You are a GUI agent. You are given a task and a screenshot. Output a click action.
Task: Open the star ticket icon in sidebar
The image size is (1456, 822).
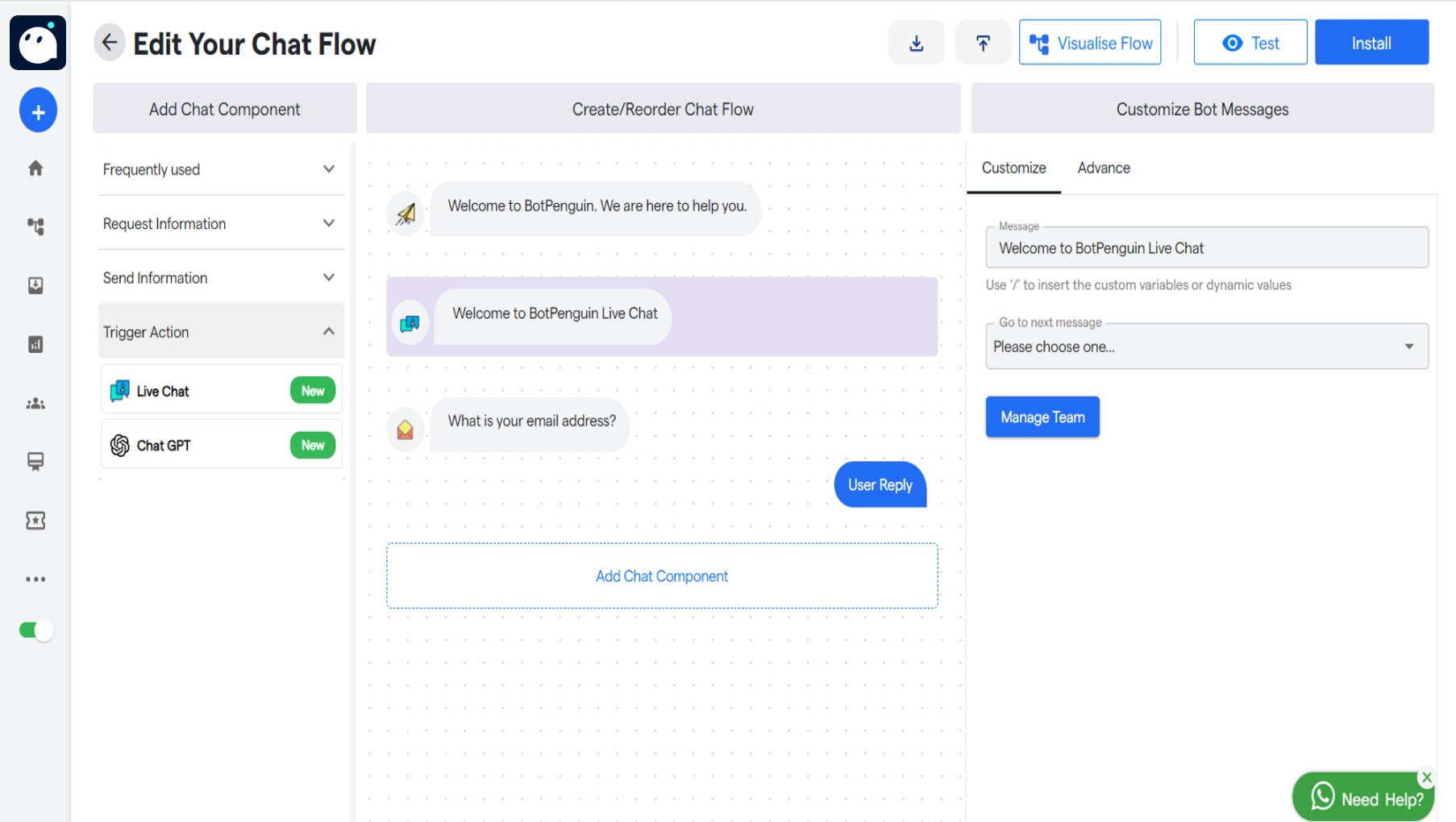35,521
